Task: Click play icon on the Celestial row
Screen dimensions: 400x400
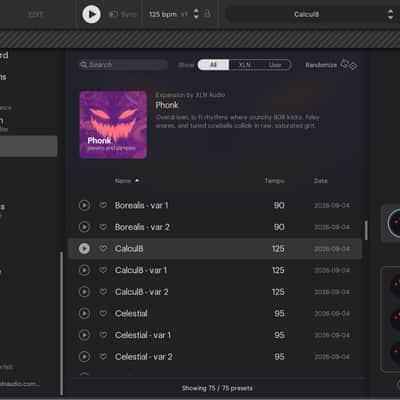Action: (x=84, y=313)
